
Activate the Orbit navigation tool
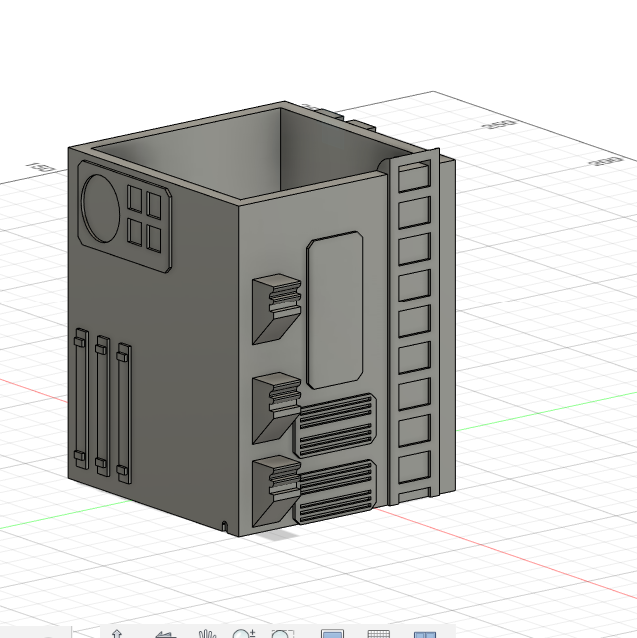coord(117,634)
